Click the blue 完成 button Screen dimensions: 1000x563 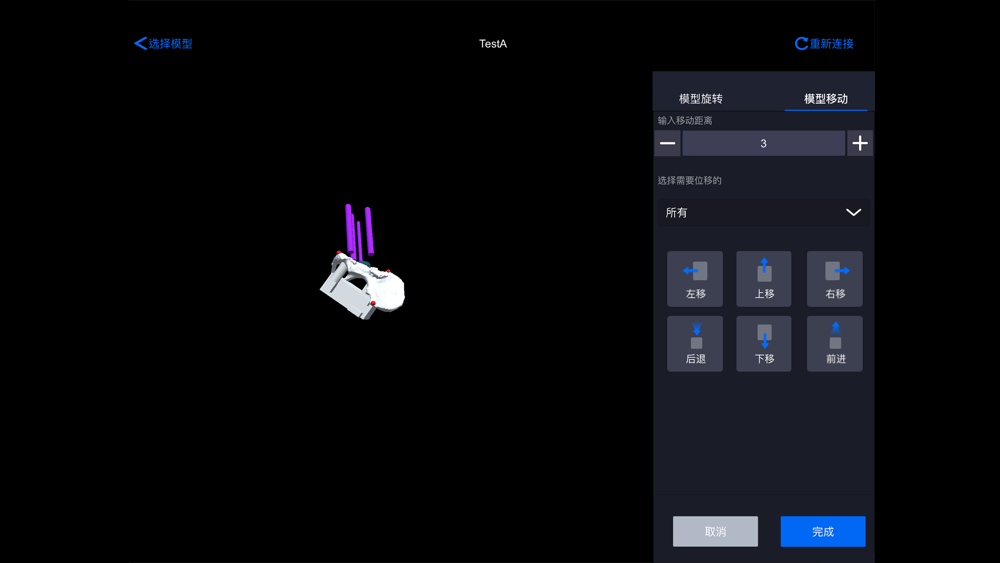pos(823,531)
